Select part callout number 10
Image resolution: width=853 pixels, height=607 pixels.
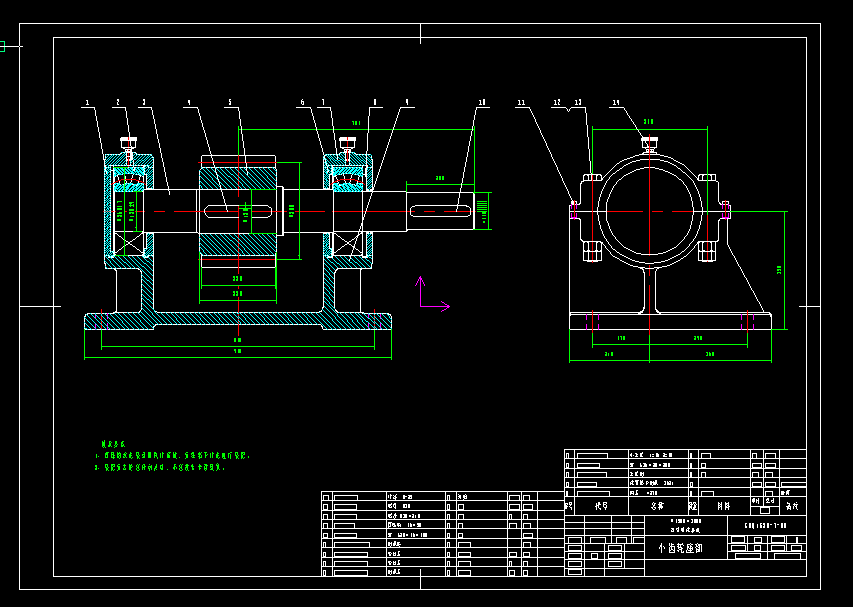click(481, 102)
